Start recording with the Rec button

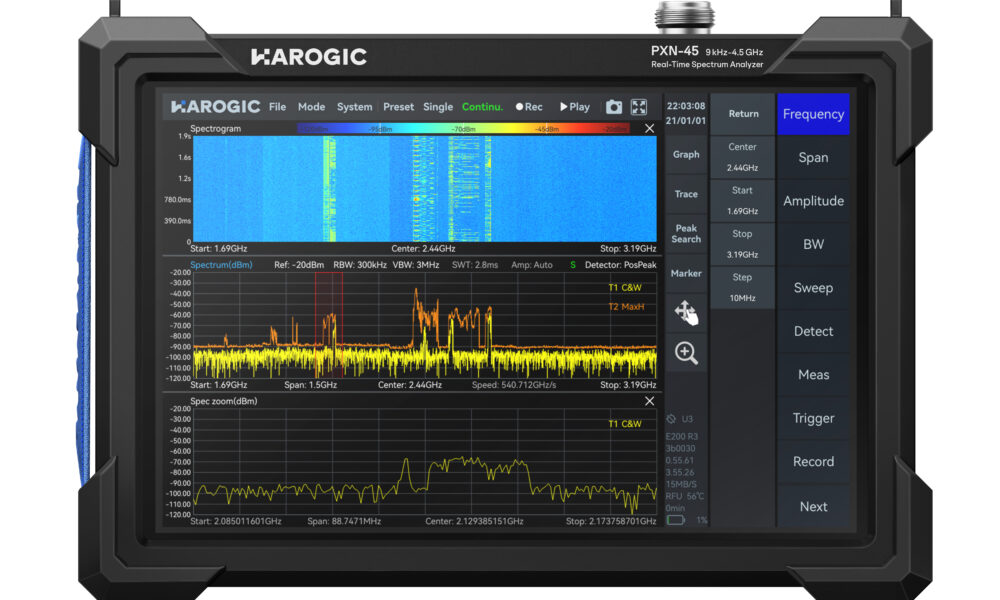529,107
